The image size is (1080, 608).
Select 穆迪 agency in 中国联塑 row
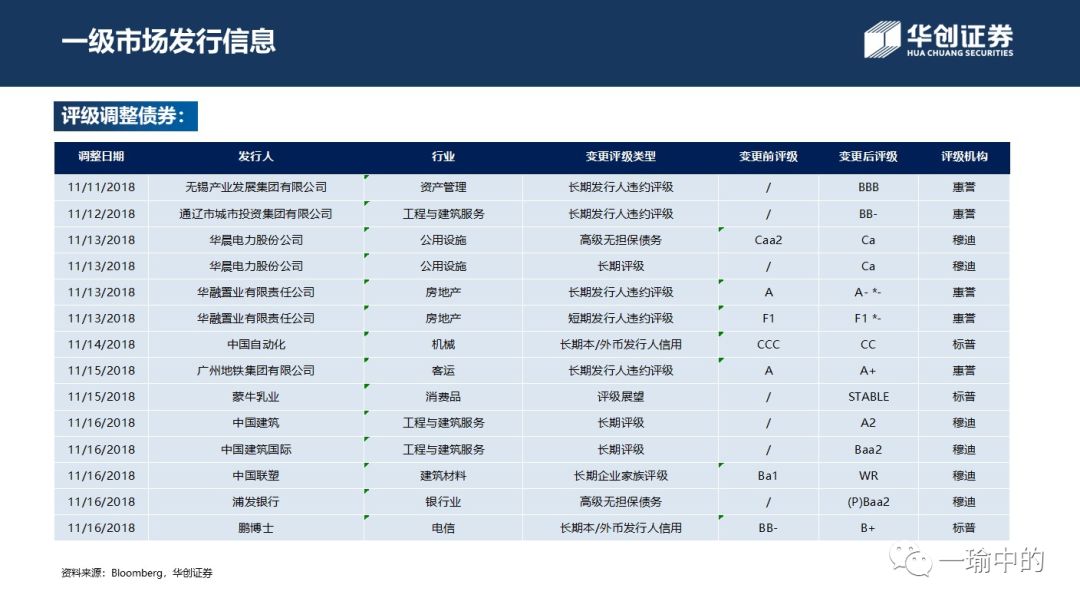click(x=964, y=476)
